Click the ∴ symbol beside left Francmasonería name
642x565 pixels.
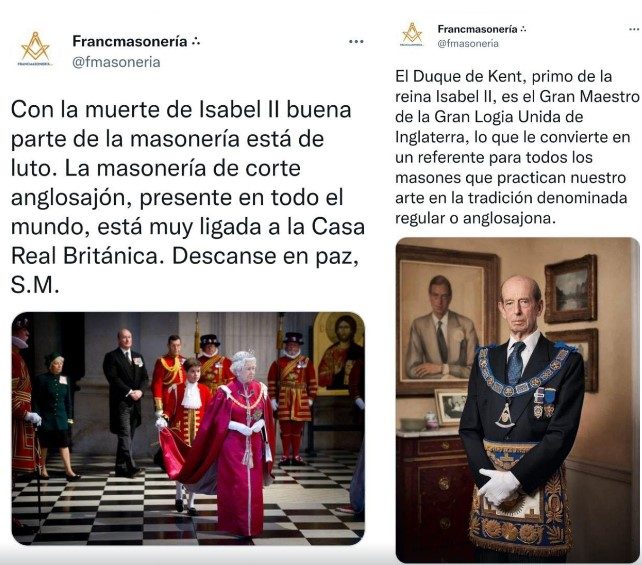click(196, 41)
